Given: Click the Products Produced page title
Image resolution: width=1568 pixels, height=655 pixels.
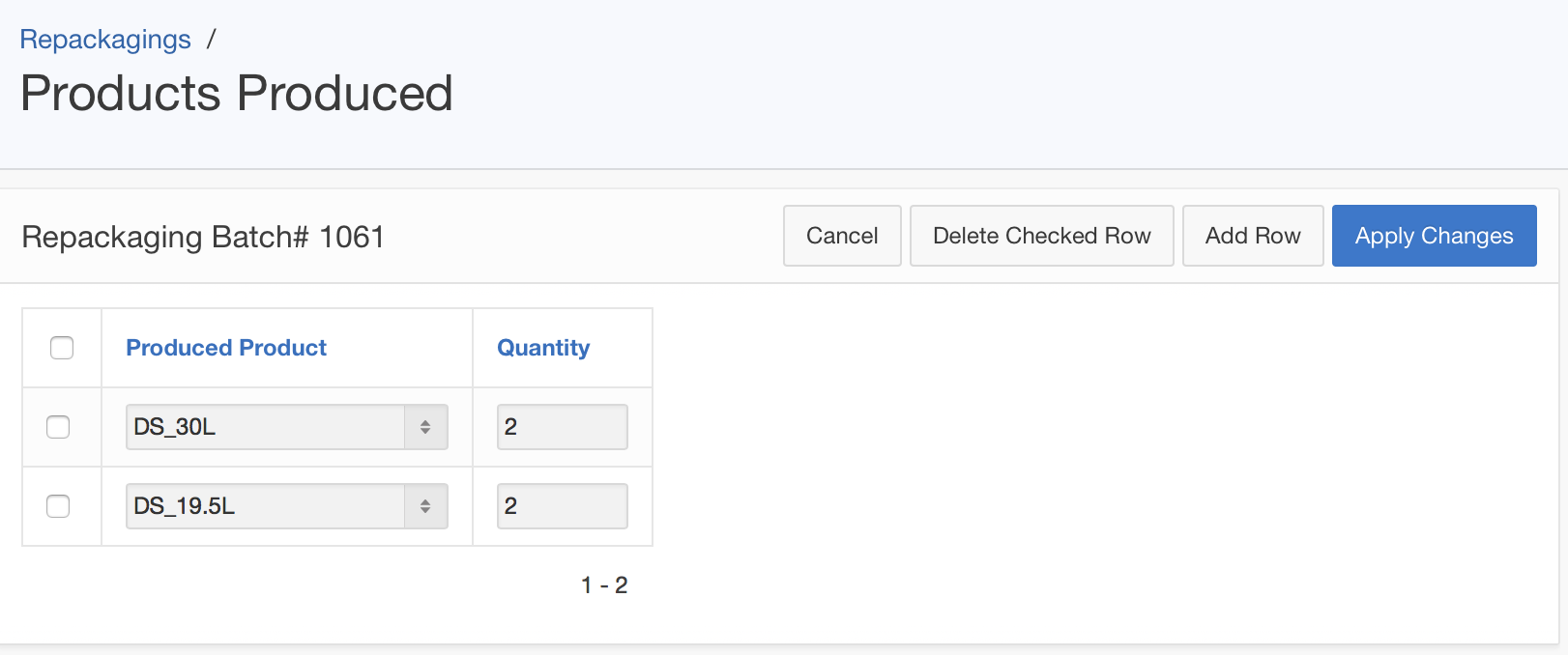Looking at the screenshot, I should pyautogui.click(x=237, y=94).
